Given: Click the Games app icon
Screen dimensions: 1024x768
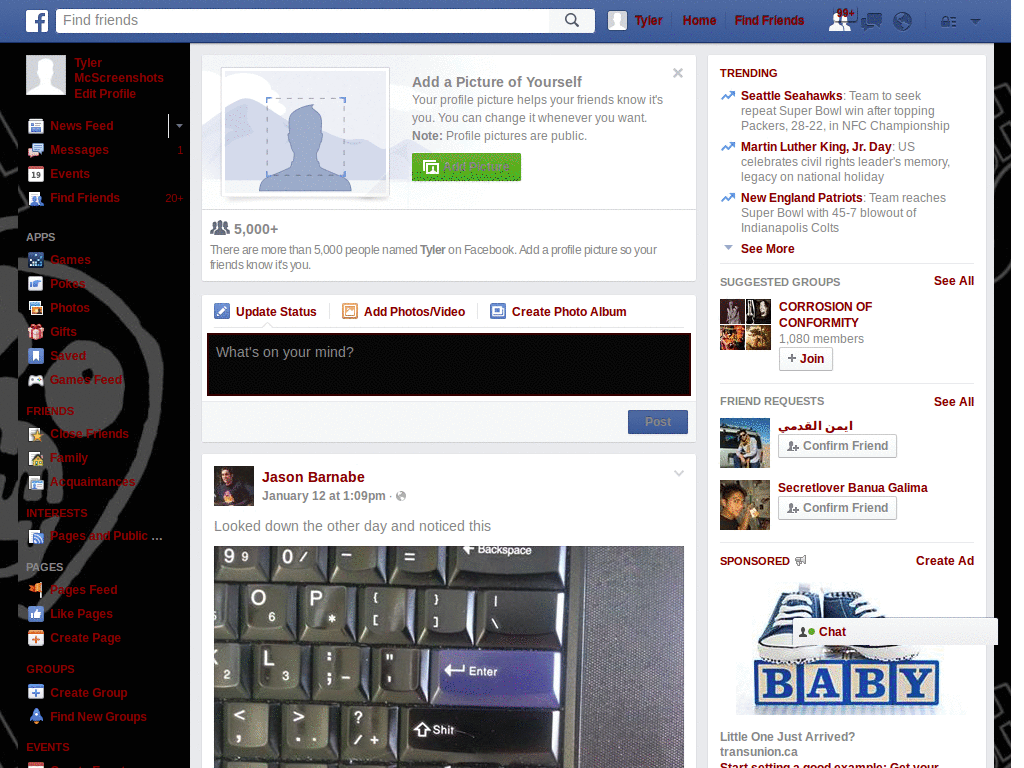Looking at the screenshot, I should (x=36, y=260).
